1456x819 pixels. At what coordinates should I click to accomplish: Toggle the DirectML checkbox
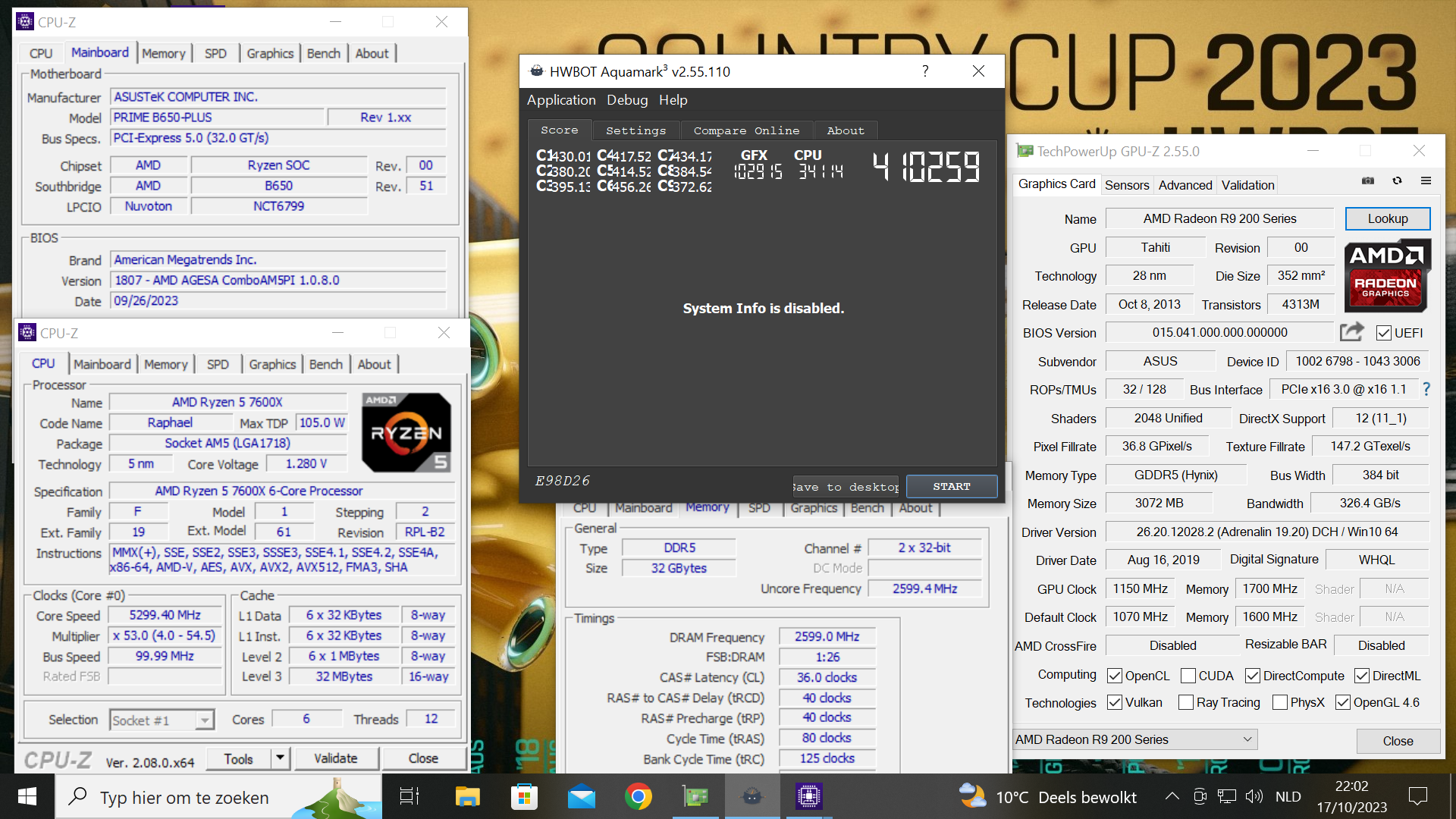point(1362,676)
